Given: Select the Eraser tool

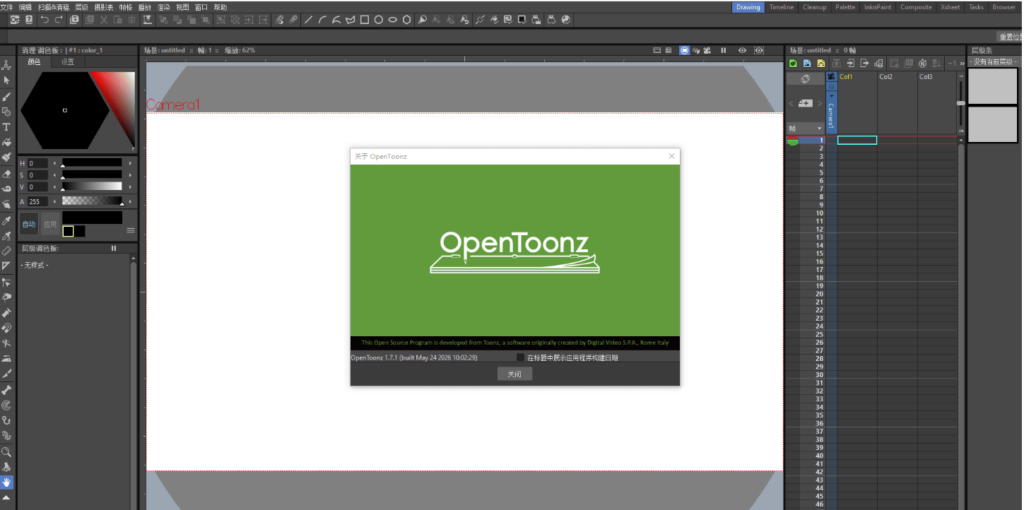Looking at the screenshot, I should [x=7, y=174].
